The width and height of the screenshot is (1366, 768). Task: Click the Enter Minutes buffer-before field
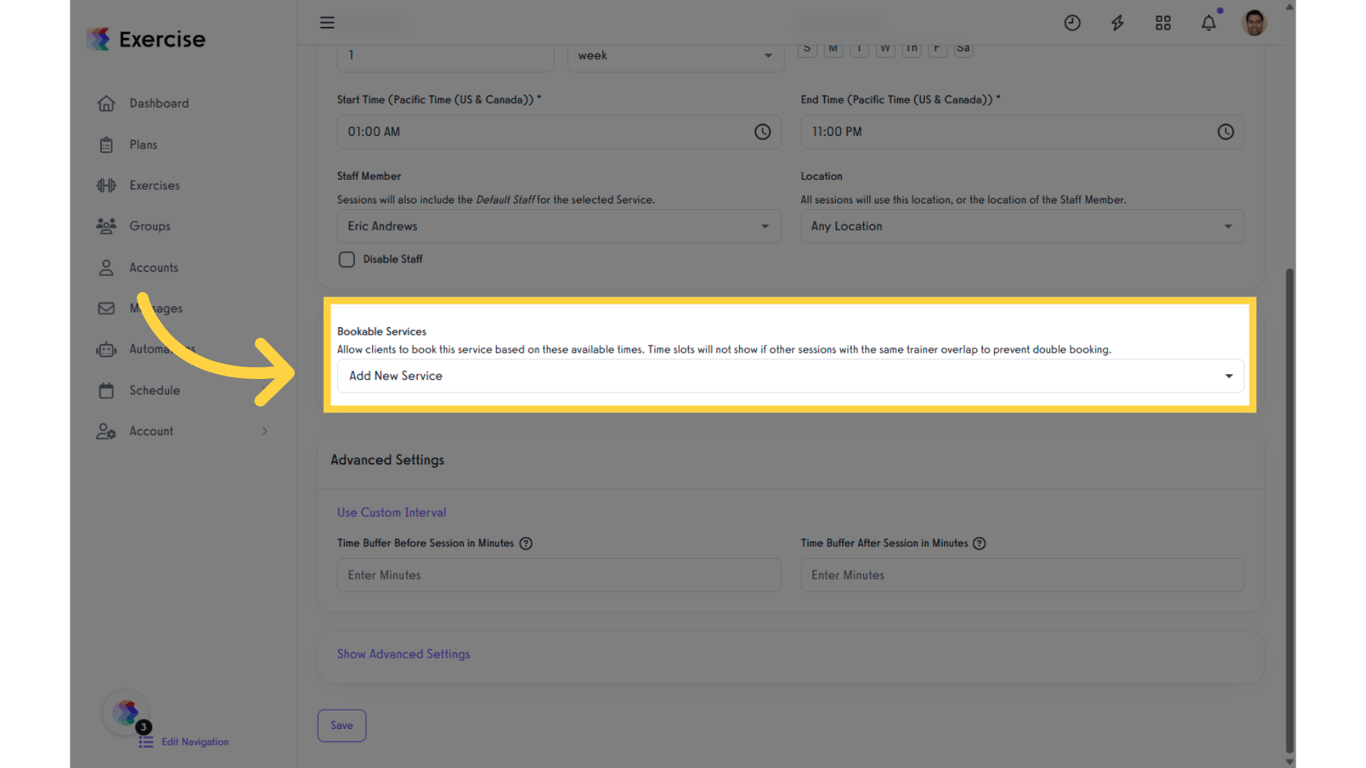(x=559, y=575)
